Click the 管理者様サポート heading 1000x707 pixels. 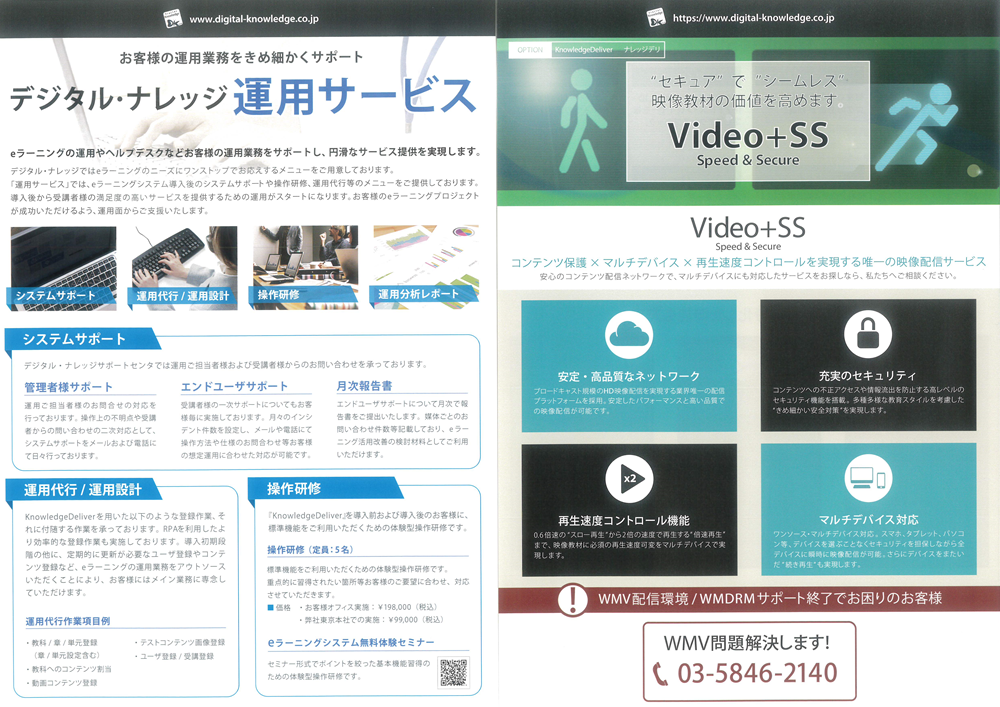click(68, 387)
